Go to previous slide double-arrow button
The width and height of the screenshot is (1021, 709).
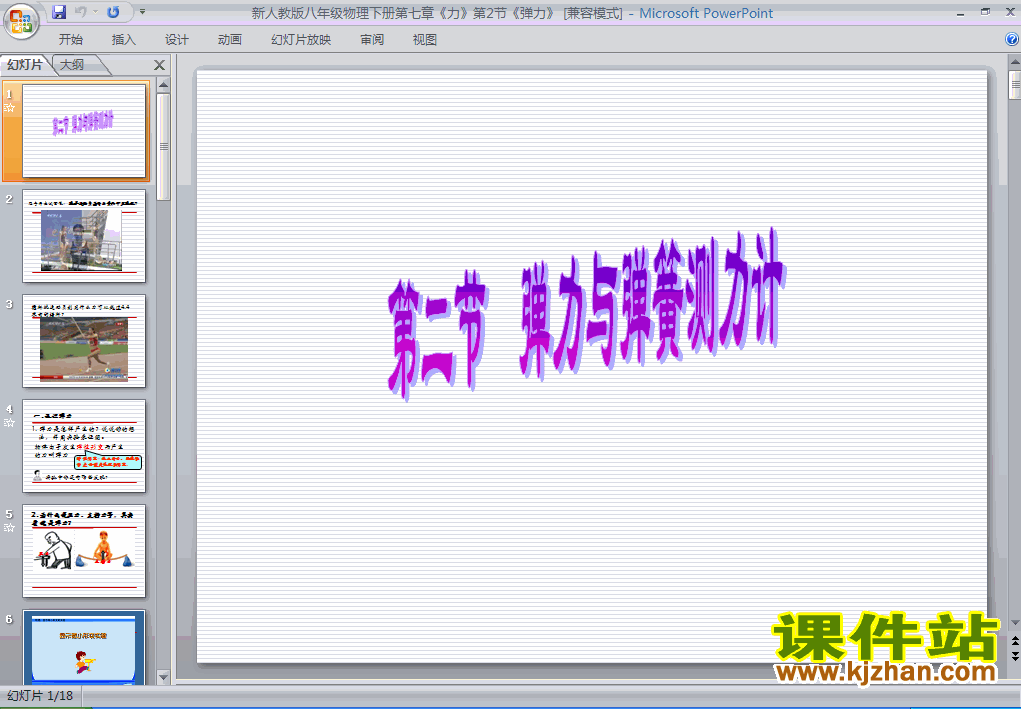[1014, 643]
